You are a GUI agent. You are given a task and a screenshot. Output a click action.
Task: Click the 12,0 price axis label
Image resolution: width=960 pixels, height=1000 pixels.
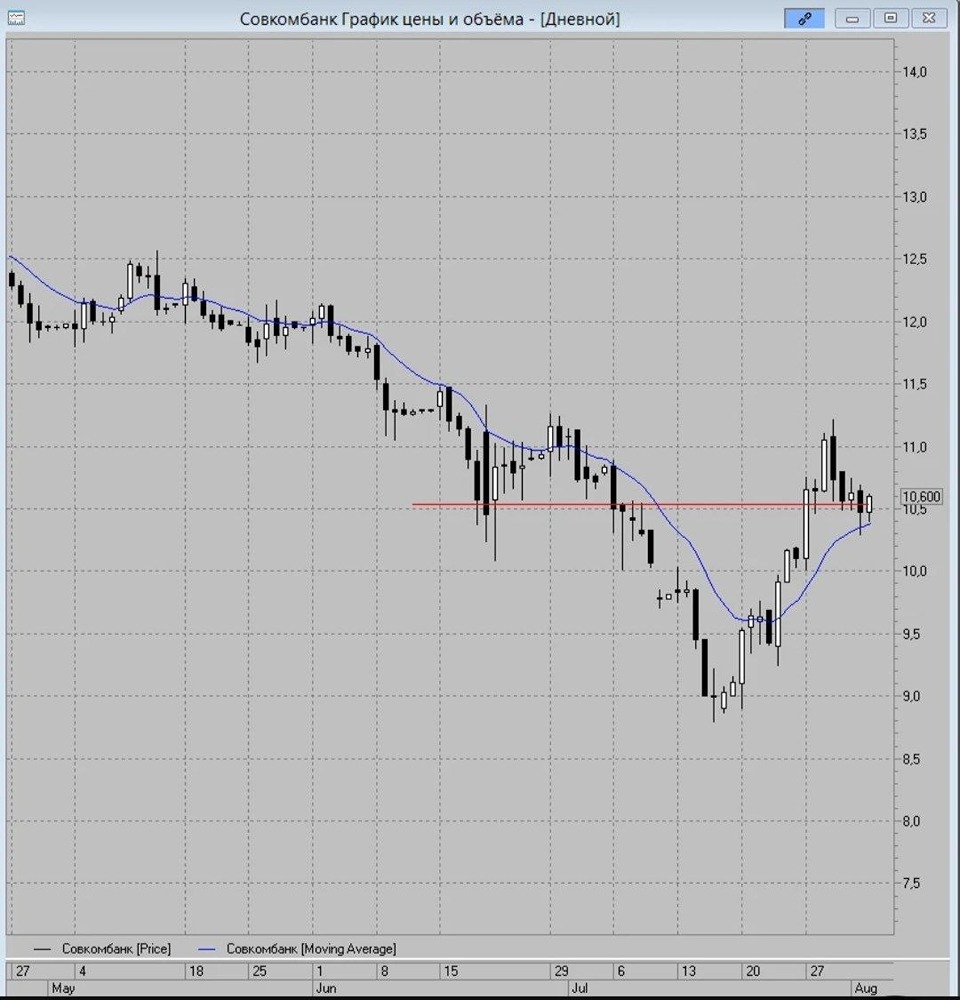click(x=914, y=322)
